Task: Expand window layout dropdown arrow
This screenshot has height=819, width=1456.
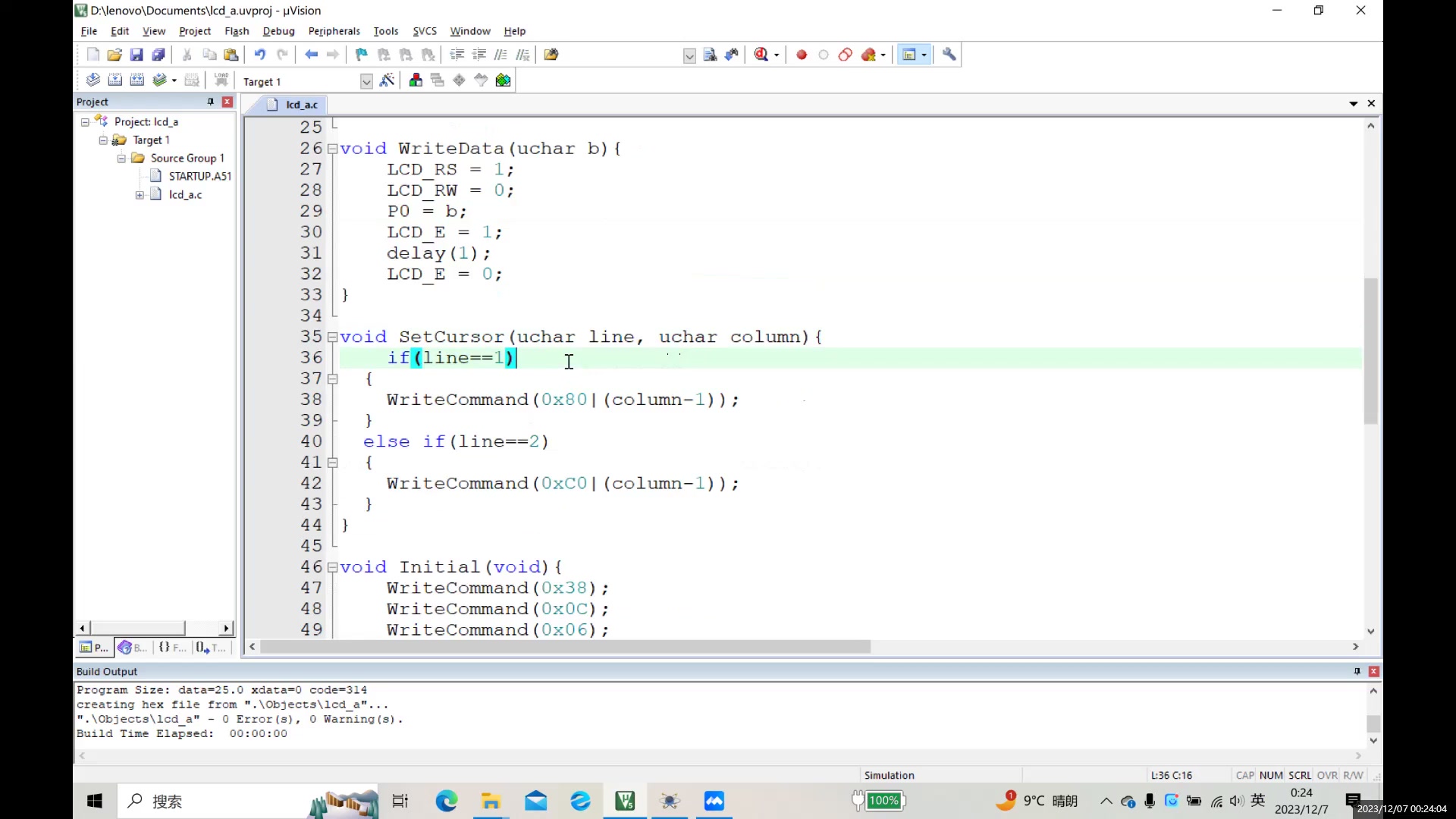Action: pyautogui.click(x=924, y=55)
